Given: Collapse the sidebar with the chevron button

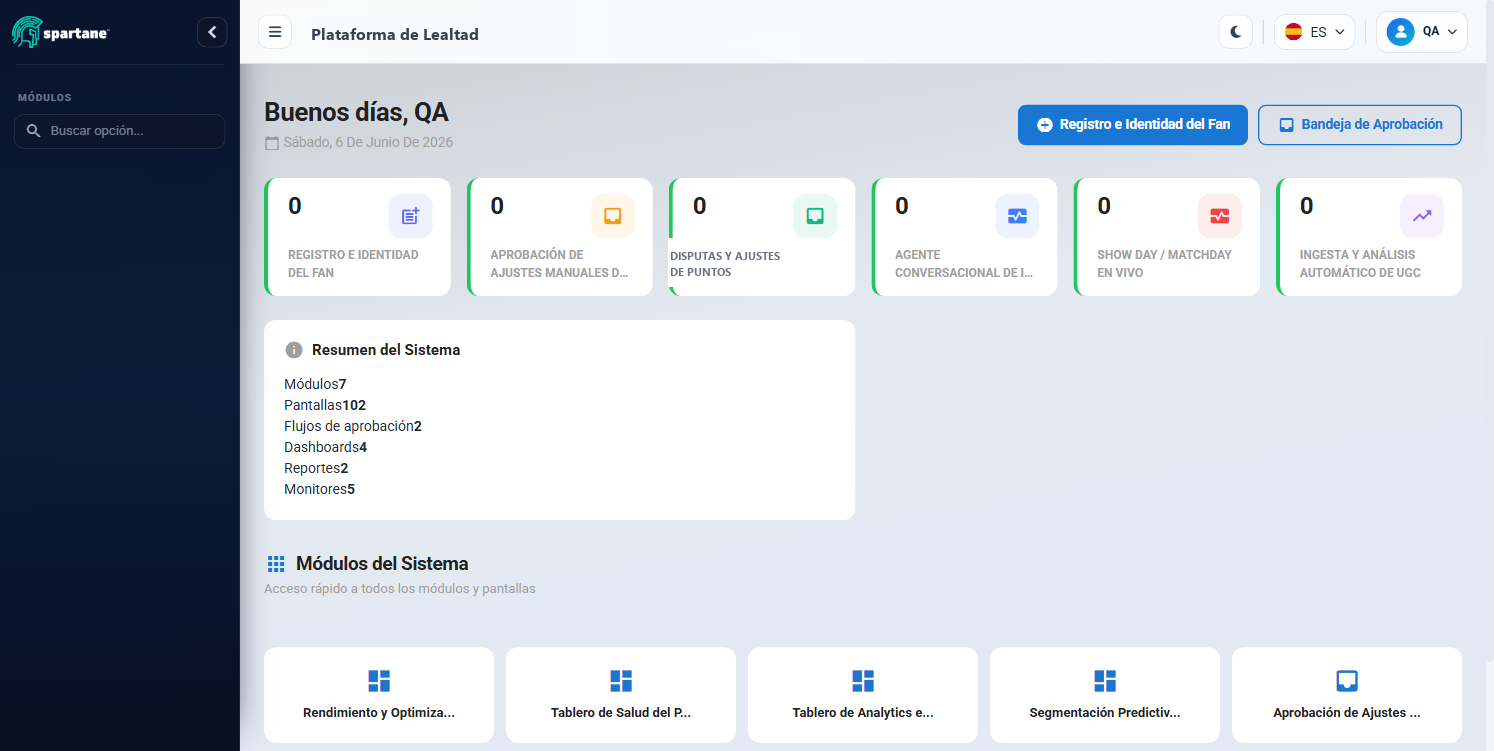Looking at the screenshot, I should tap(212, 32).
